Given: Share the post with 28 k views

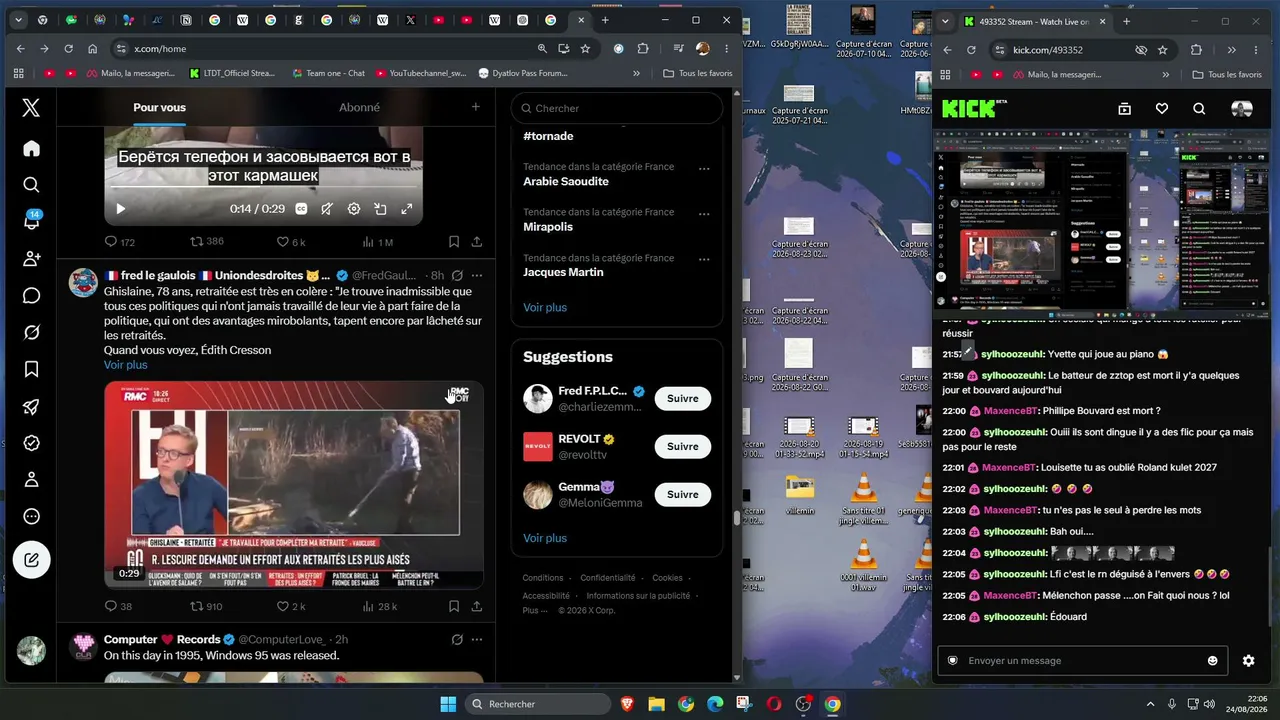Looking at the screenshot, I should (x=477, y=606).
